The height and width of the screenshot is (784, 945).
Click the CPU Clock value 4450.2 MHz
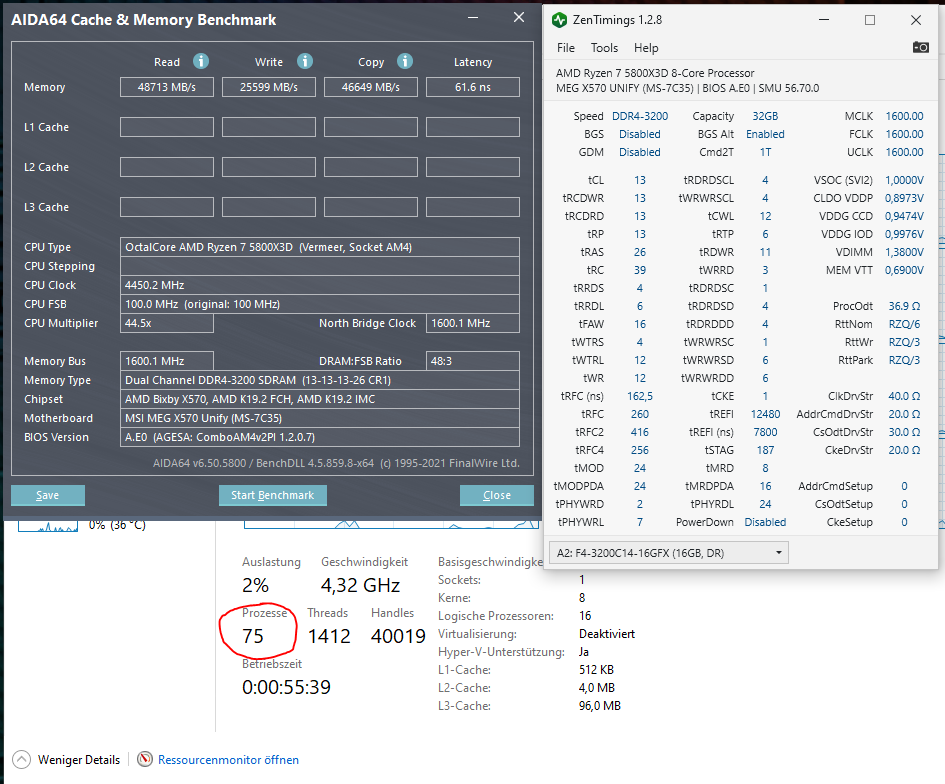(x=319, y=285)
